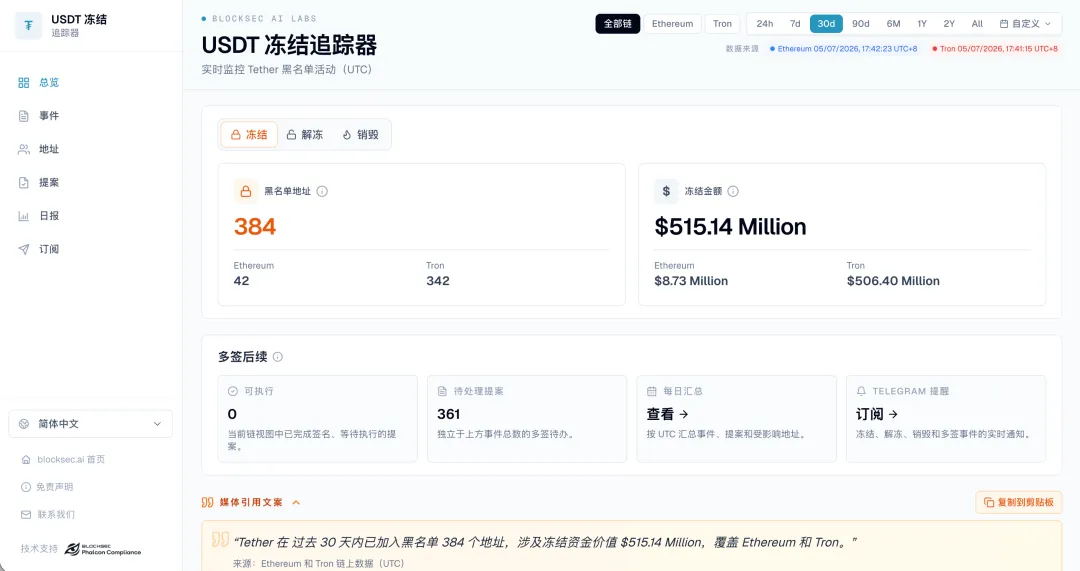
Task: Click the Ethereum data source timestamp
Action: [x=843, y=49]
